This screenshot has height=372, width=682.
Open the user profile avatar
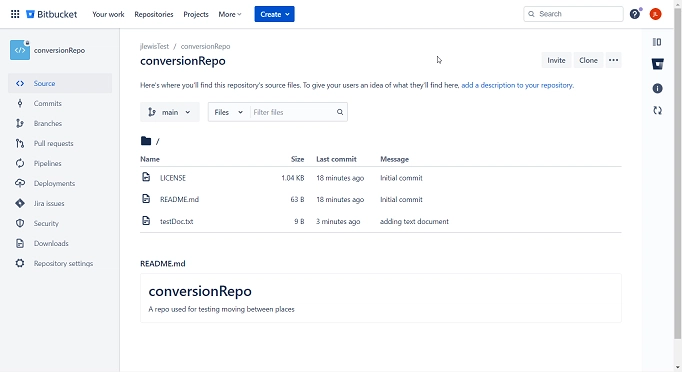pyautogui.click(x=655, y=14)
